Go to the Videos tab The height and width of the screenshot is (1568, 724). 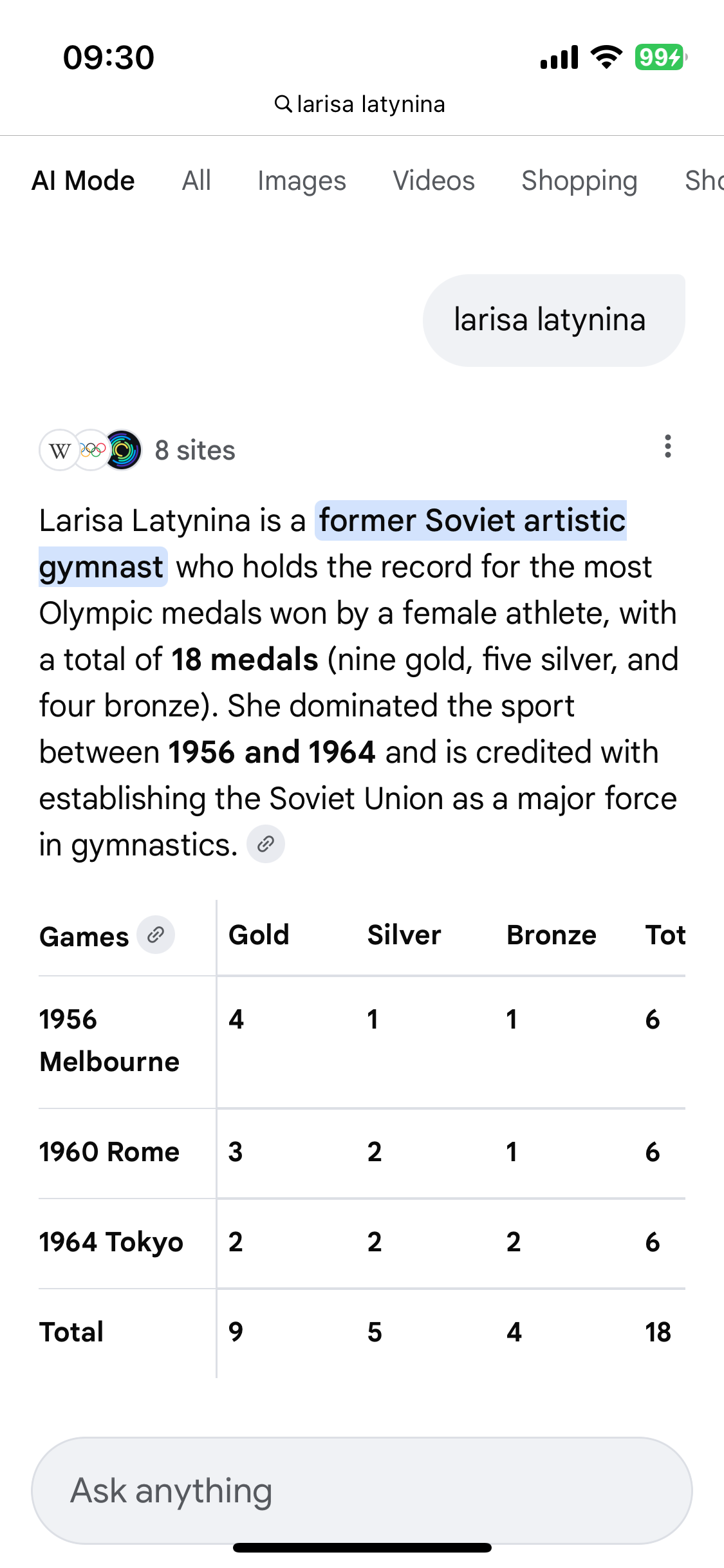(x=434, y=181)
